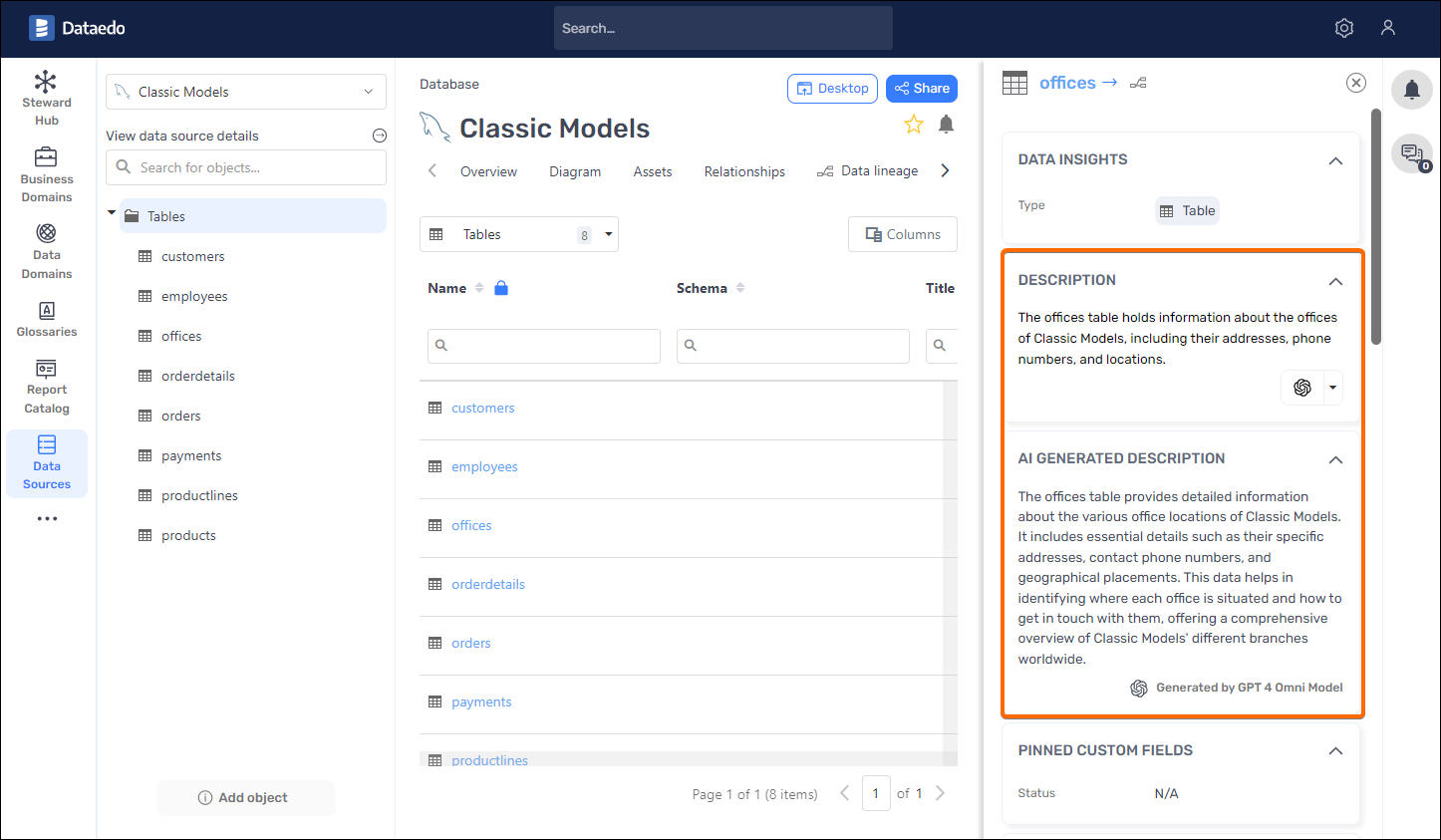Select customers in the tree
The image size is (1441, 840).
[192, 256]
